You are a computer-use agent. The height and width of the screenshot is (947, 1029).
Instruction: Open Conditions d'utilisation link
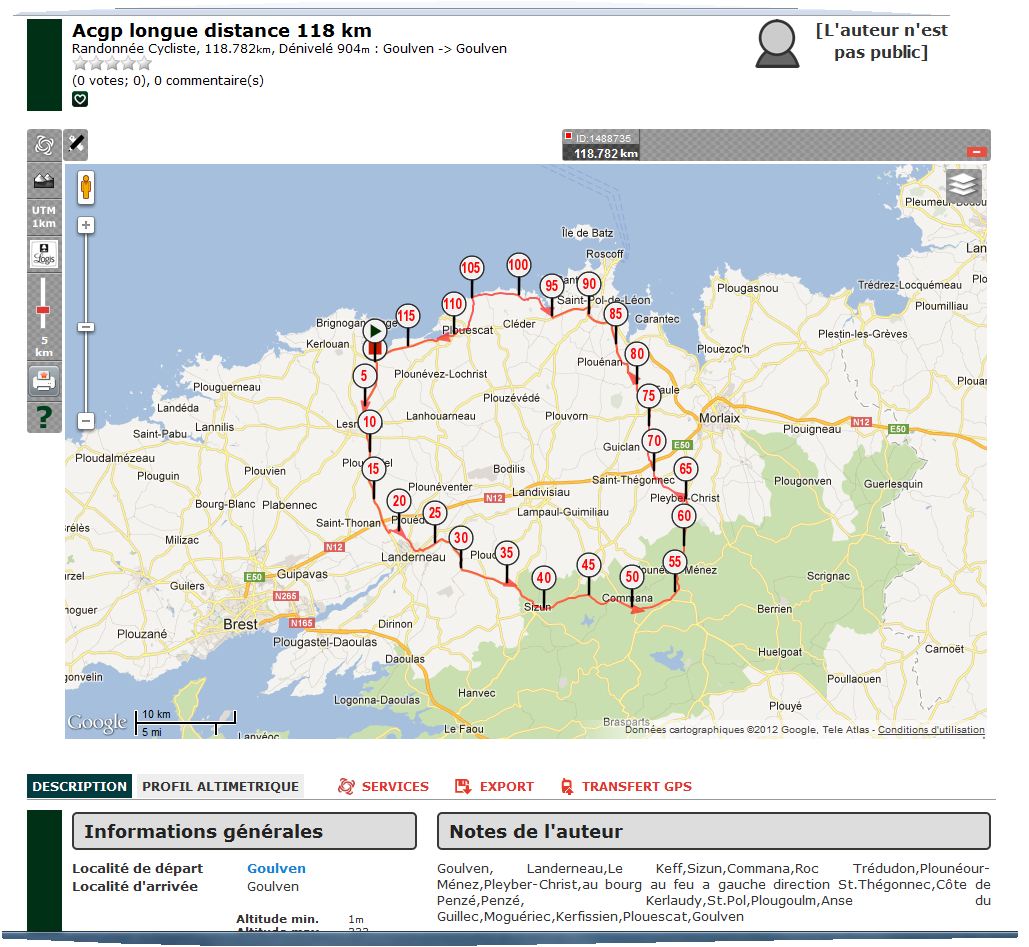pyautogui.click(x=931, y=730)
